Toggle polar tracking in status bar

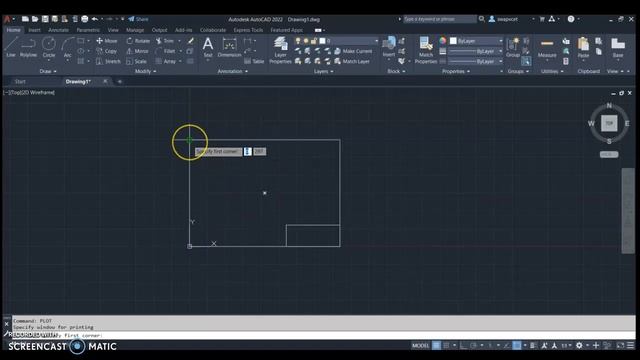tap(473, 345)
